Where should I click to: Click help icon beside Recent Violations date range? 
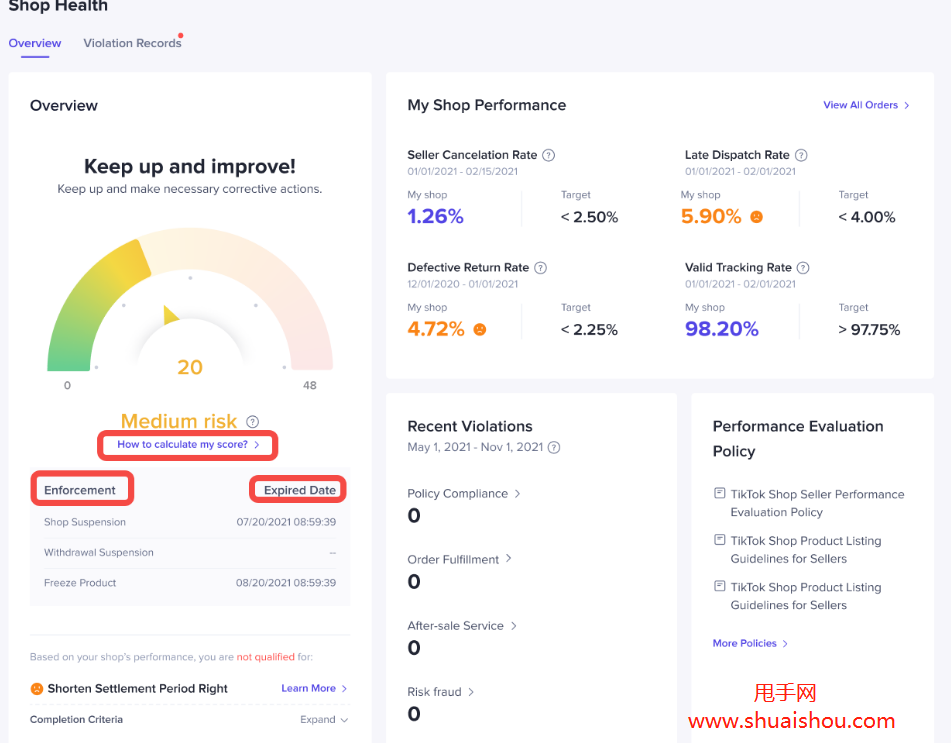[554, 448]
